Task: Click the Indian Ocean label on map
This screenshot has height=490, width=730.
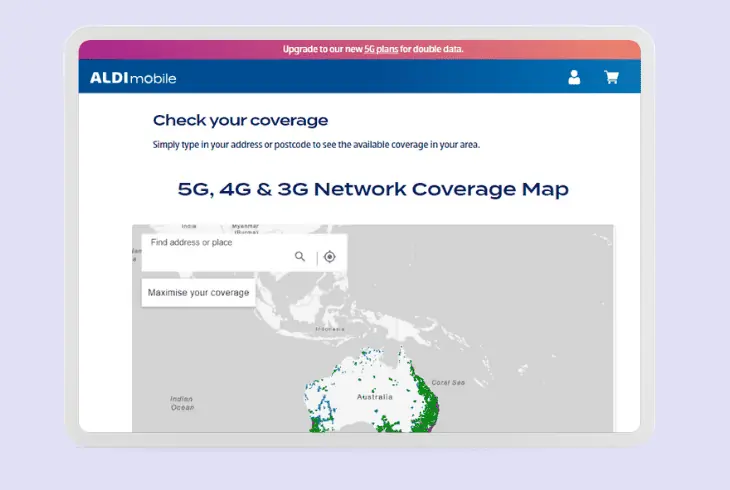Action: pos(182,403)
